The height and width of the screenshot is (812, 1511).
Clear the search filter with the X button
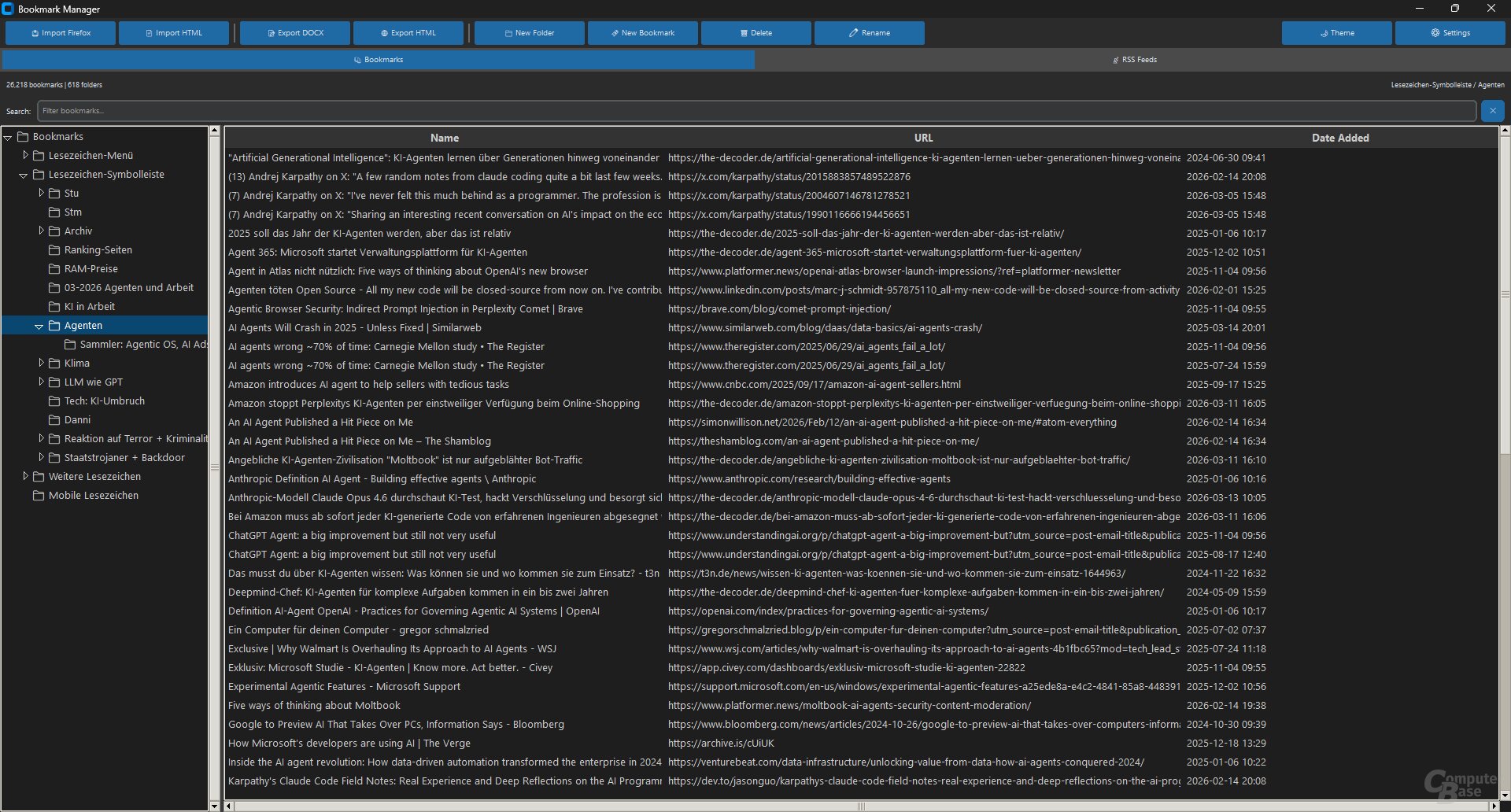point(1492,111)
